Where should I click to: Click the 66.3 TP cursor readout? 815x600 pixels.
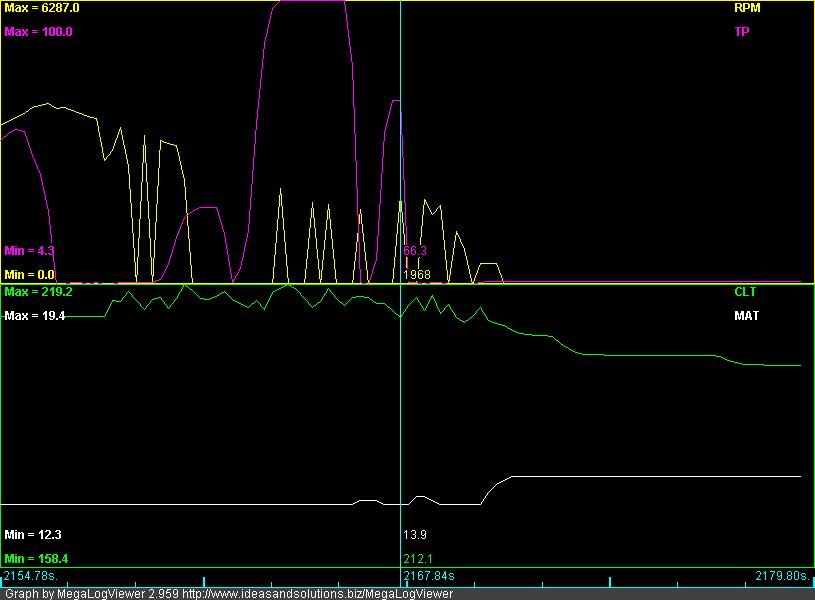[x=415, y=250]
